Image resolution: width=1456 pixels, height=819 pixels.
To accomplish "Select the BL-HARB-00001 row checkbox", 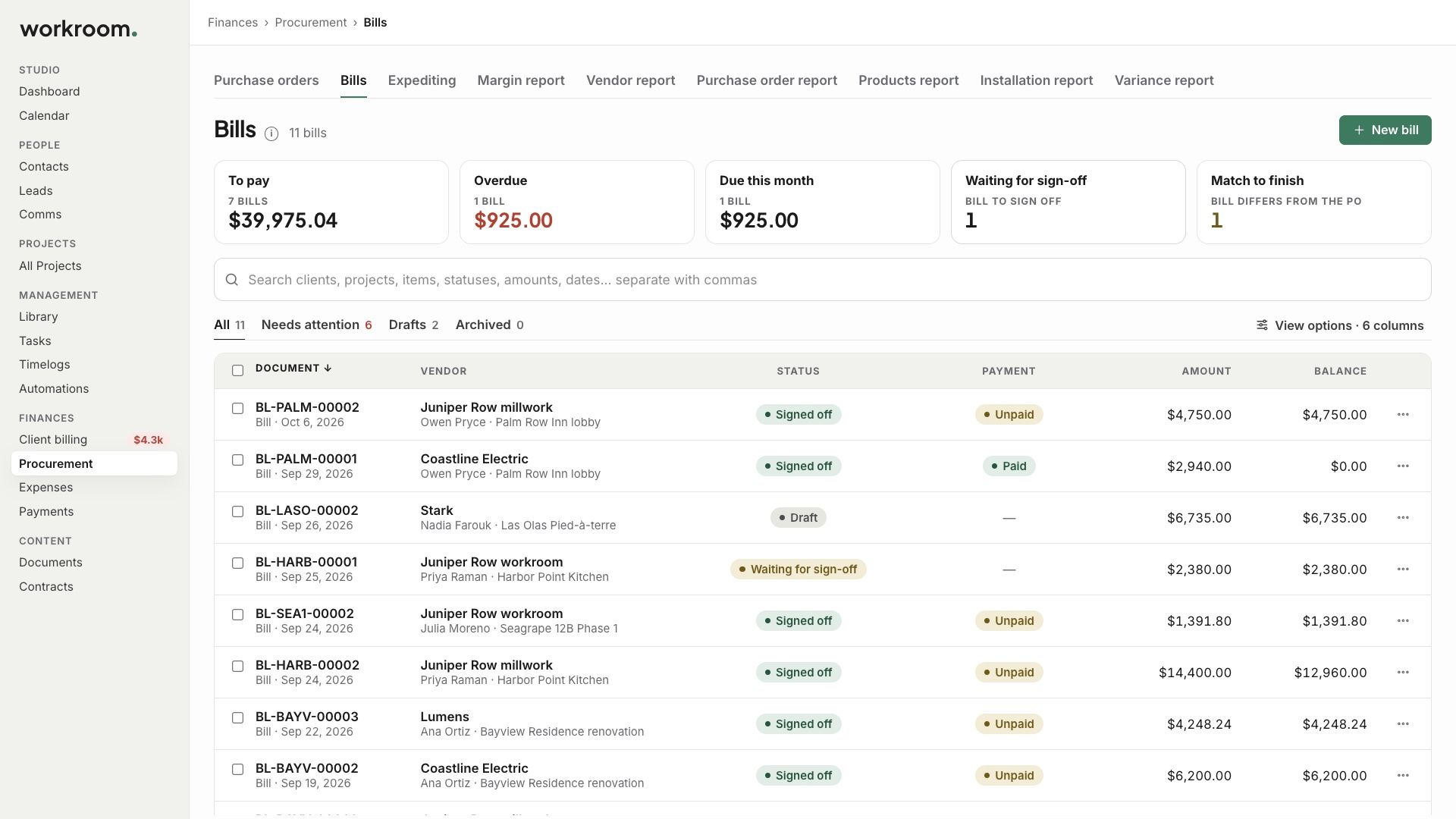I will click(237, 563).
